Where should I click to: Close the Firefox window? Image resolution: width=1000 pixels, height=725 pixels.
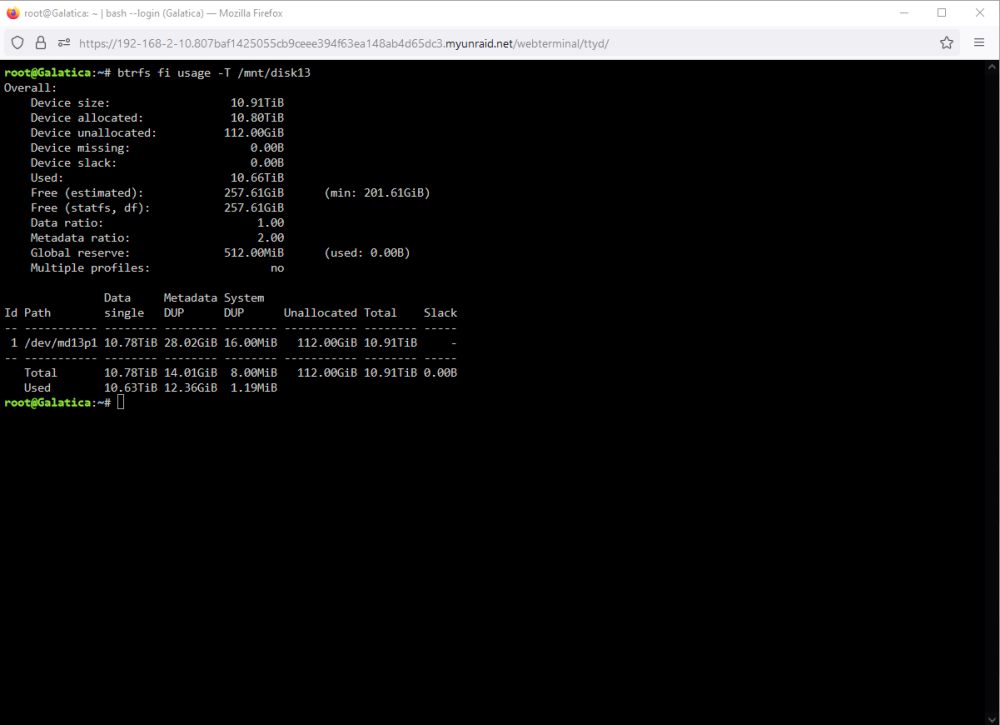(980, 13)
